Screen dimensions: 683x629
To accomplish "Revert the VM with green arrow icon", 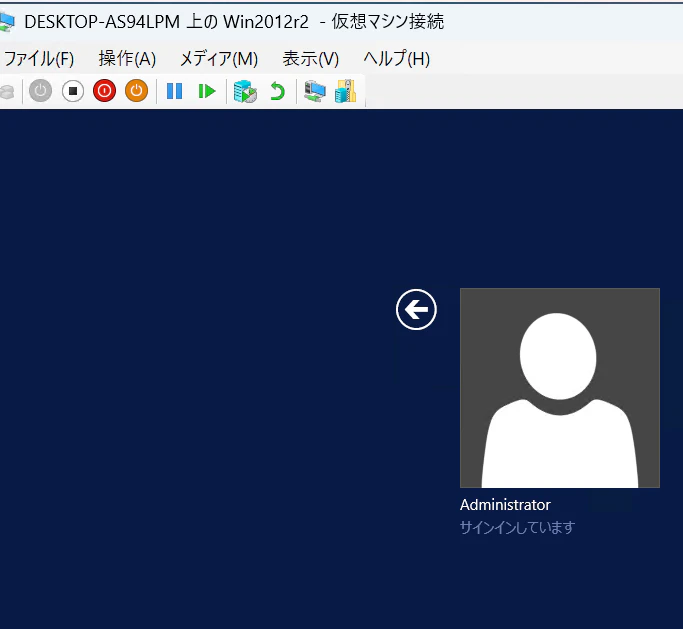I will tap(277, 91).
